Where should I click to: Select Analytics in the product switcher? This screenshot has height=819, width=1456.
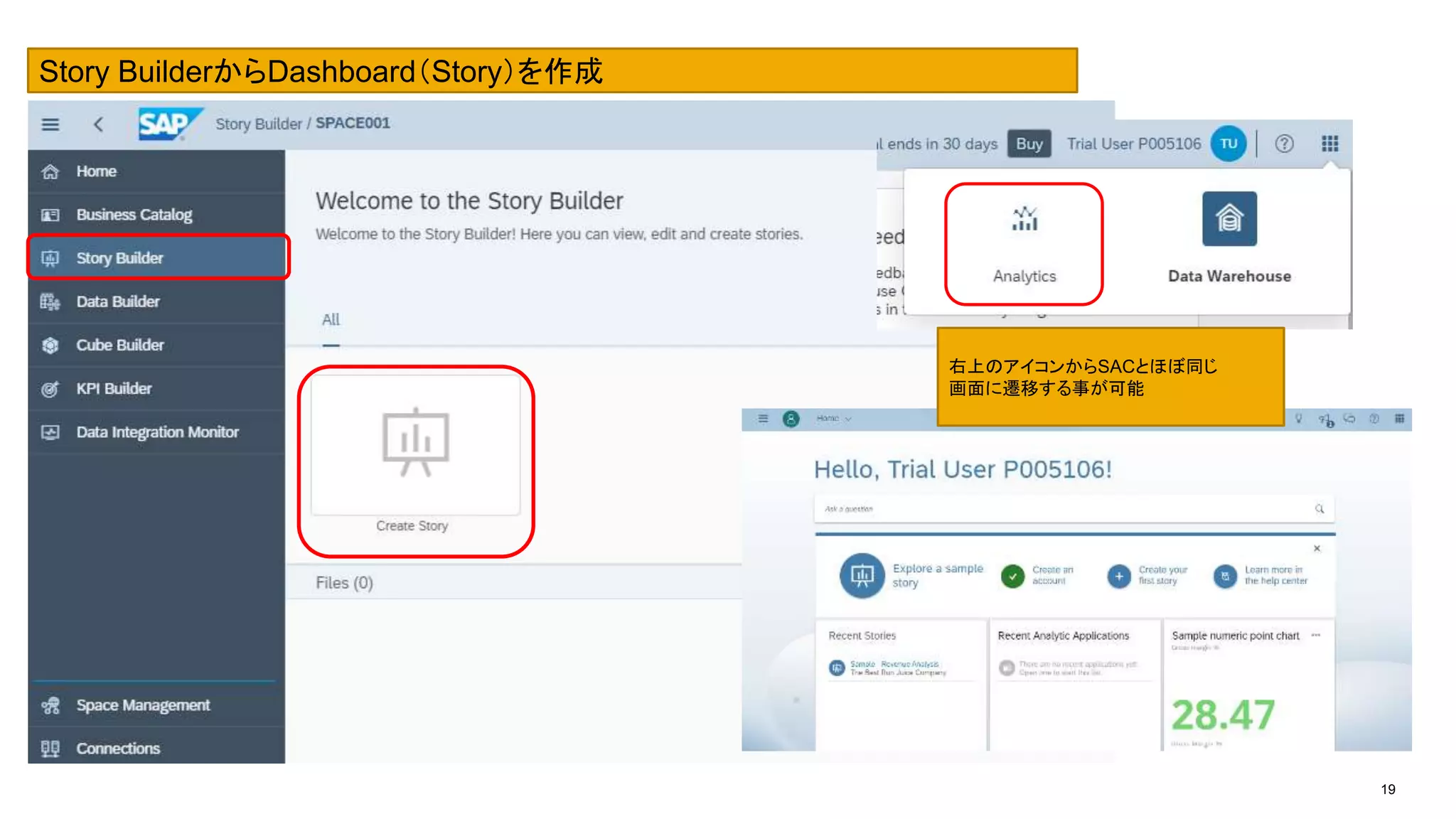click(1024, 244)
